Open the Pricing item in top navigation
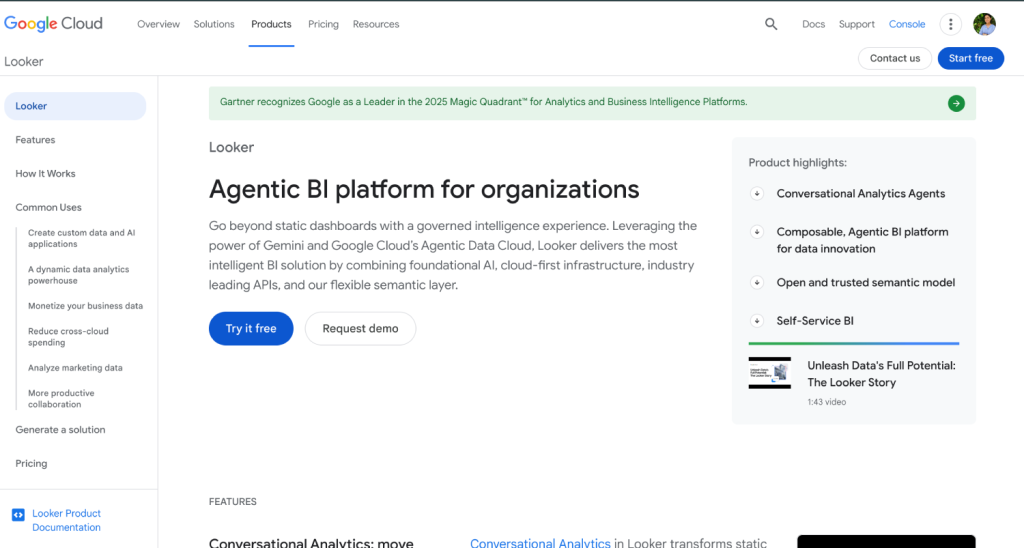This screenshot has width=1024, height=548. coord(323,24)
